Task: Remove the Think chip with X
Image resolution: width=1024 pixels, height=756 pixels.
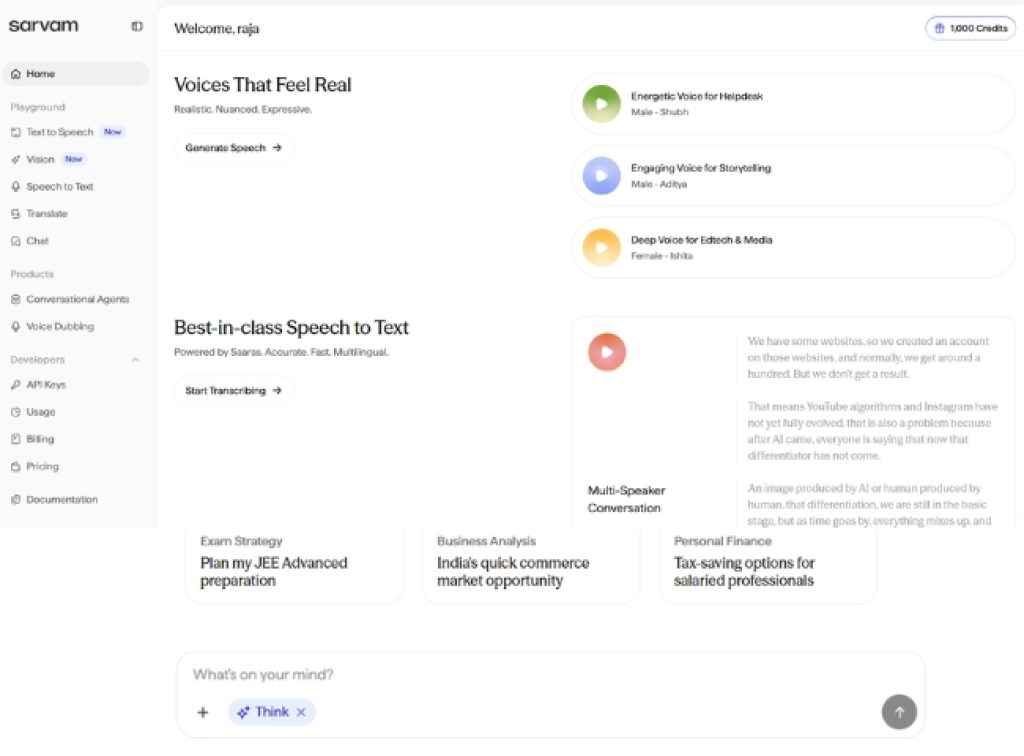Action: [301, 712]
